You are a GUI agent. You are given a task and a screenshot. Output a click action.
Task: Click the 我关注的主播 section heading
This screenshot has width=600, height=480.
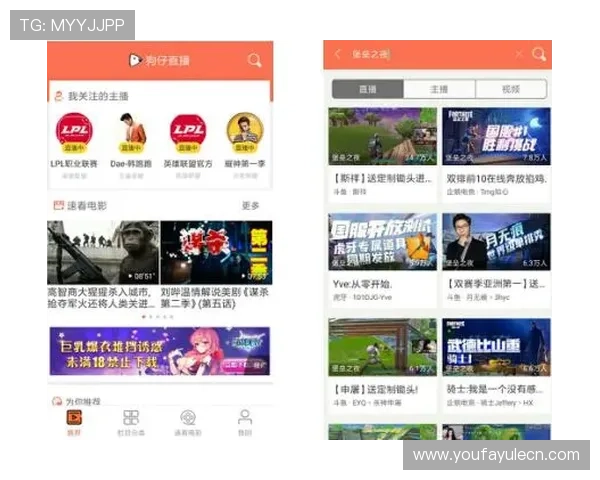click(98, 96)
